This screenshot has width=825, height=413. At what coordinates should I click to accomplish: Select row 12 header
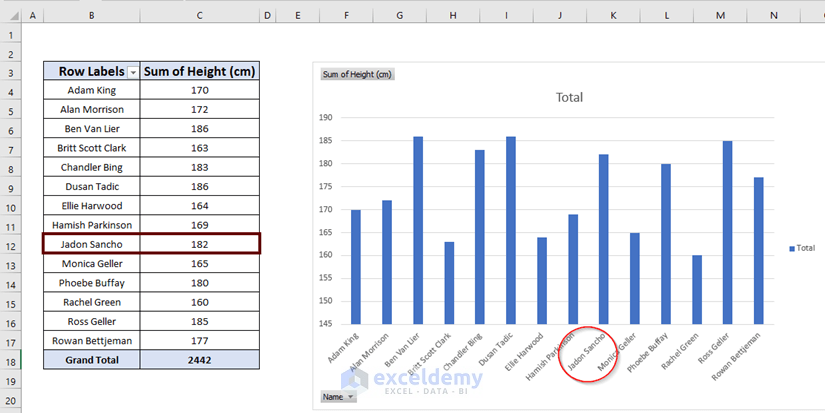pyautogui.click(x=11, y=245)
